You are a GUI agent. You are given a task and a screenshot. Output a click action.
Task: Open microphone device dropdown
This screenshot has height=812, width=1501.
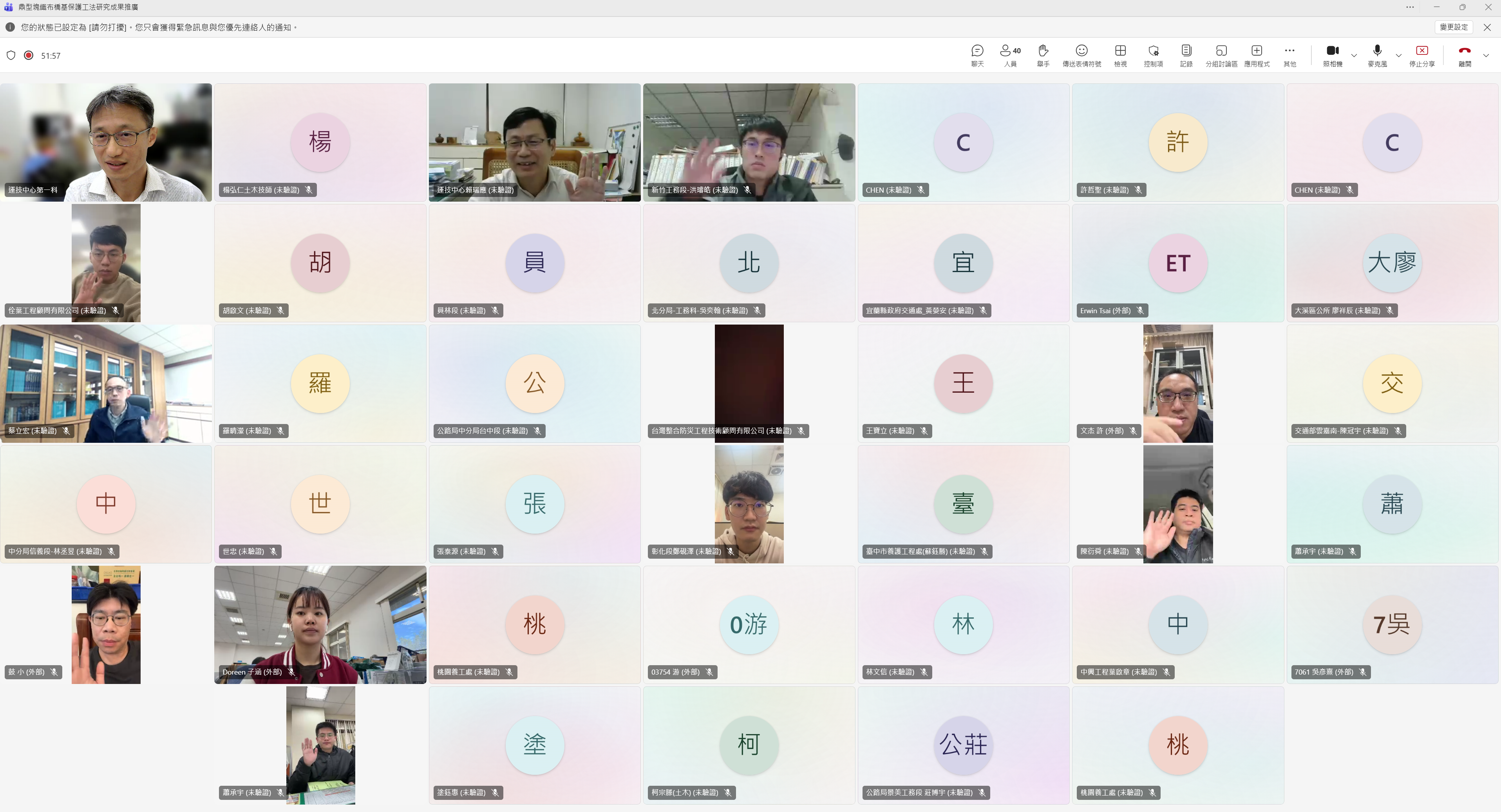click(1399, 55)
